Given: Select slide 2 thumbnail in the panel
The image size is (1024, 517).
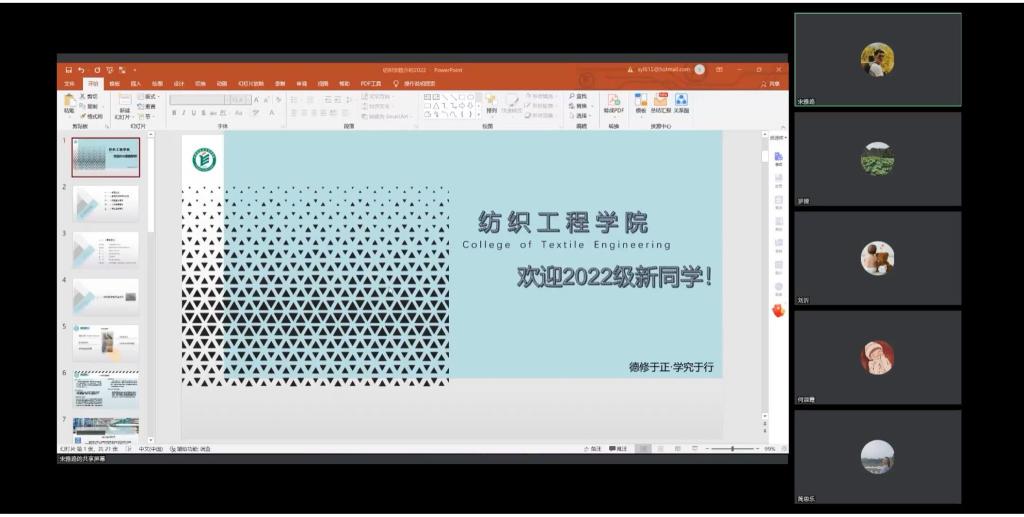Looking at the screenshot, I should pos(105,203).
